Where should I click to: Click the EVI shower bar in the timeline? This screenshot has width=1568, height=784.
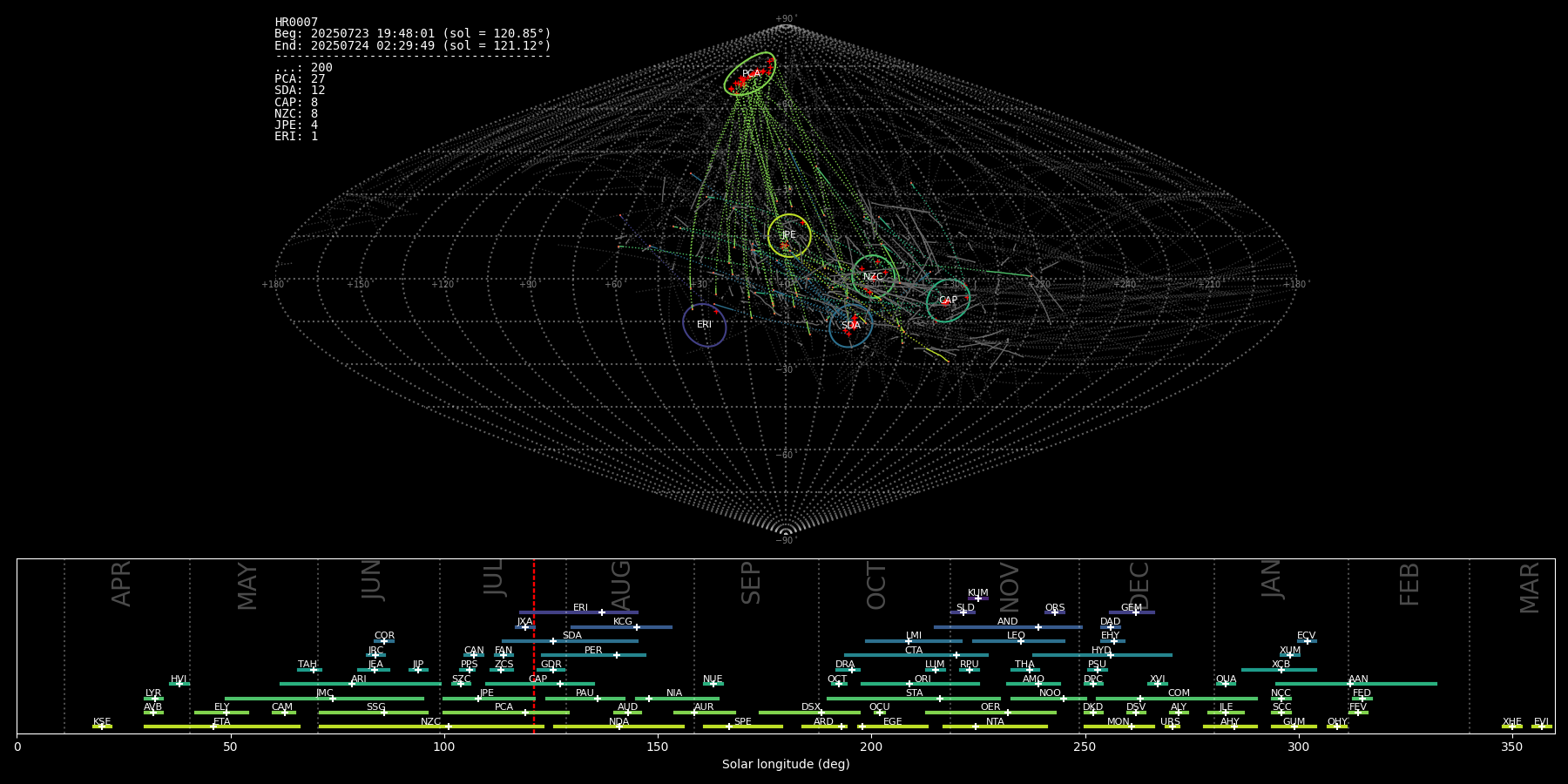[1542, 727]
